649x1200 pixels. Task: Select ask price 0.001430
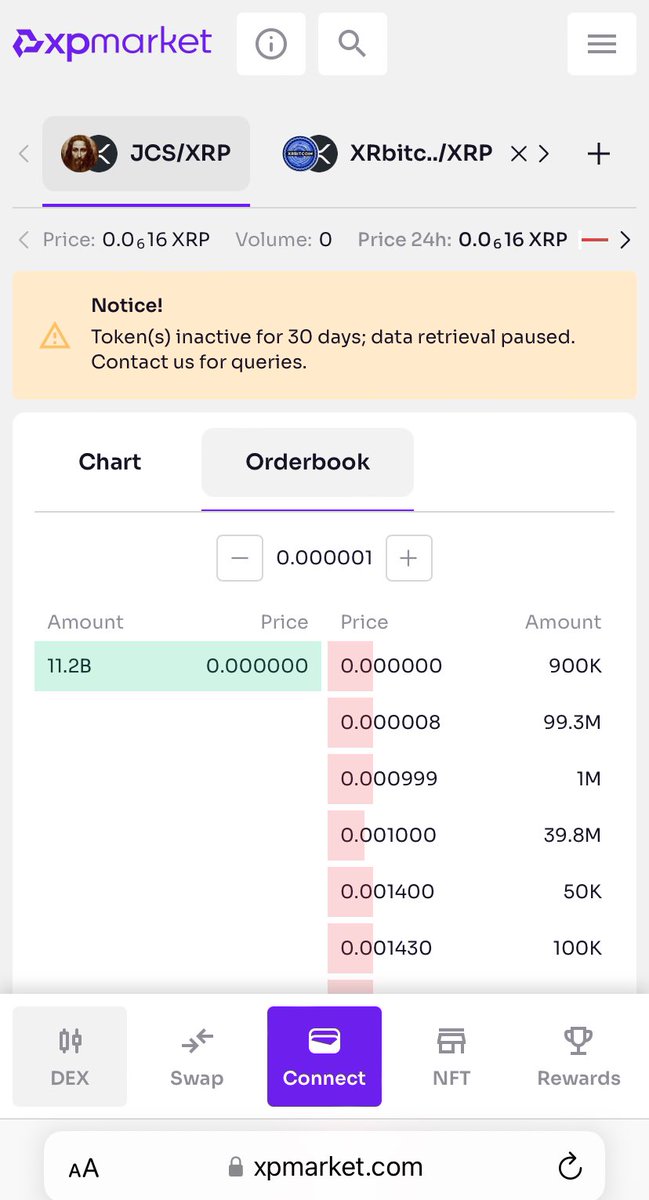pyautogui.click(x=387, y=947)
